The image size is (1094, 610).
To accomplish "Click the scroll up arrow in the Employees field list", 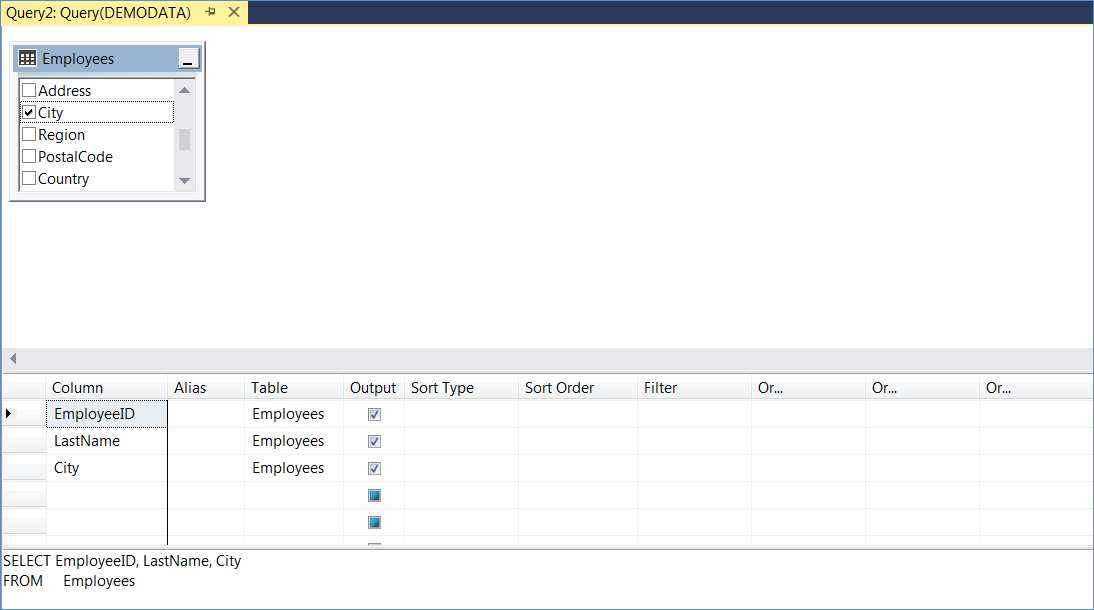I will [x=184, y=91].
